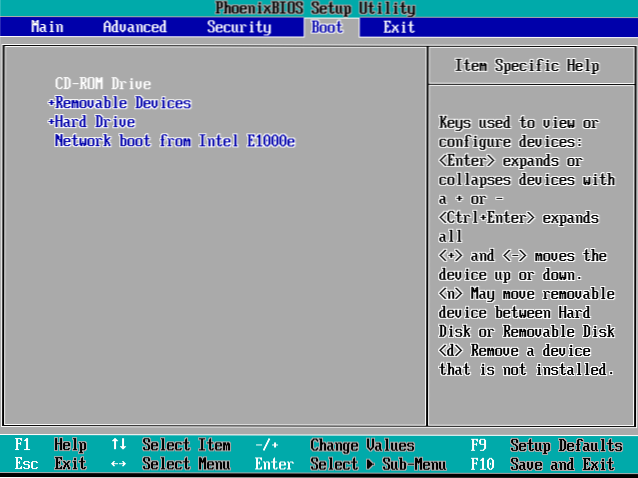Choose Network boot from Intel E1000e
The width and height of the screenshot is (638, 478).
(x=174, y=141)
